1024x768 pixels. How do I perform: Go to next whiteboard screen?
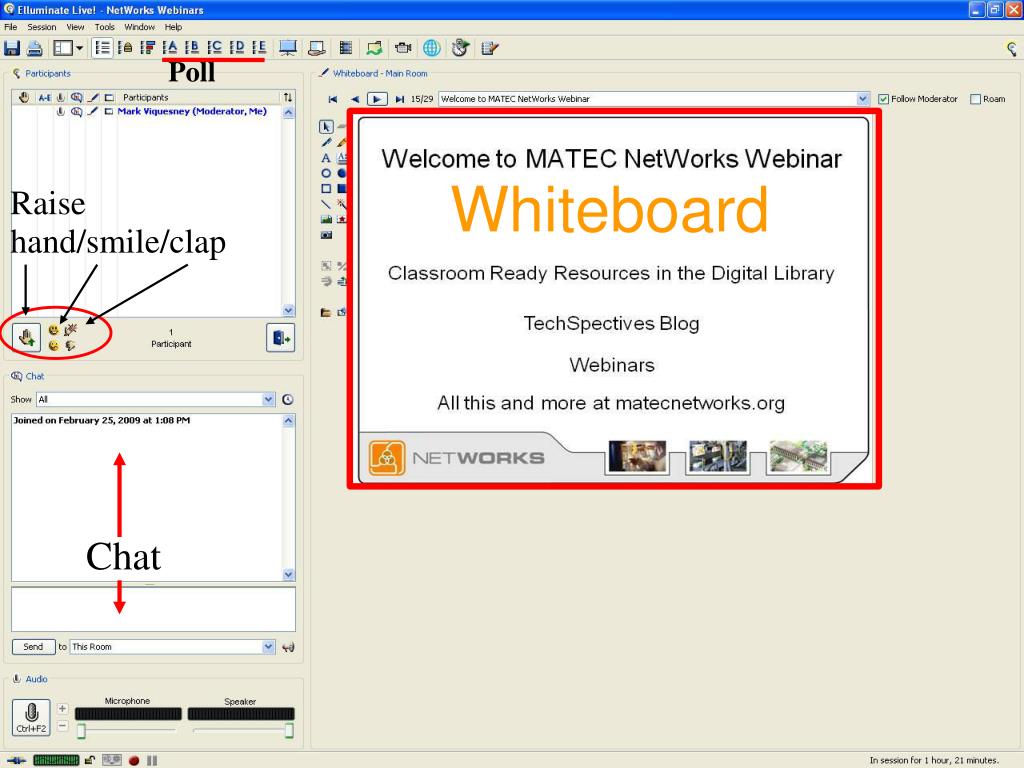tap(377, 99)
